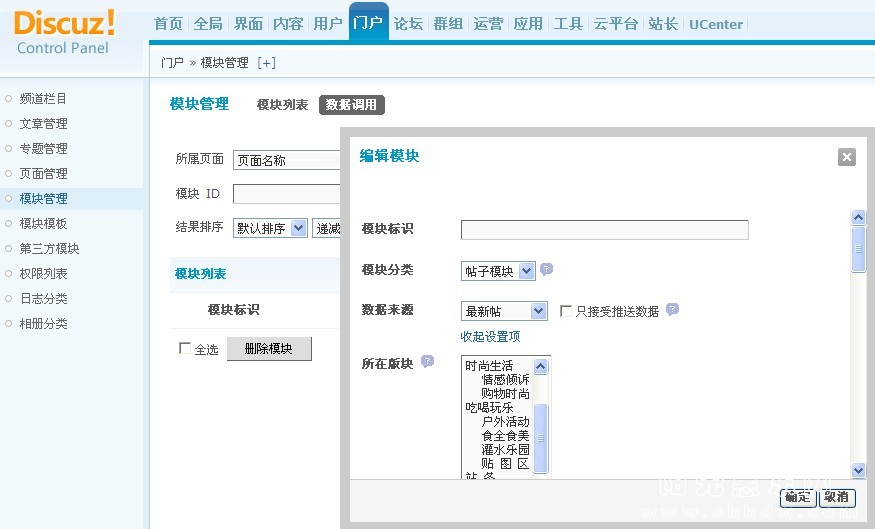
Task: Open the 论坛 top menu
Action: click(408, 24)
